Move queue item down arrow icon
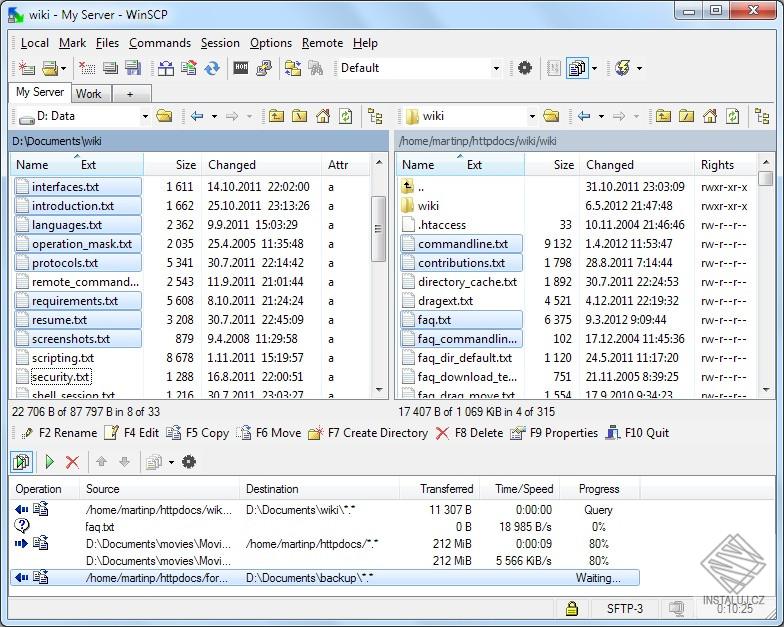784x627 pixels. (x=124, y=462)
